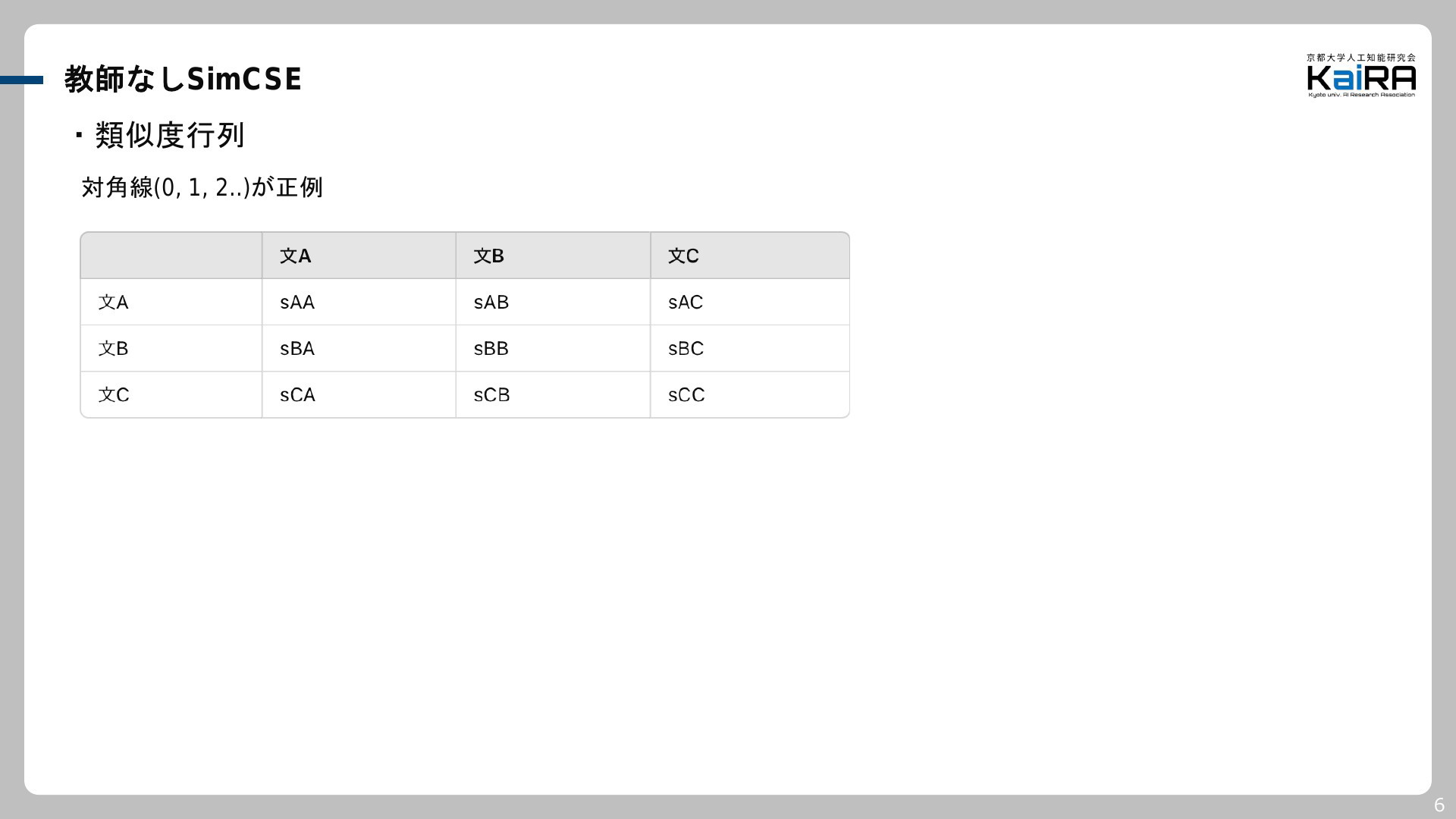Click the sCA cell

click(x=359, y=394)
